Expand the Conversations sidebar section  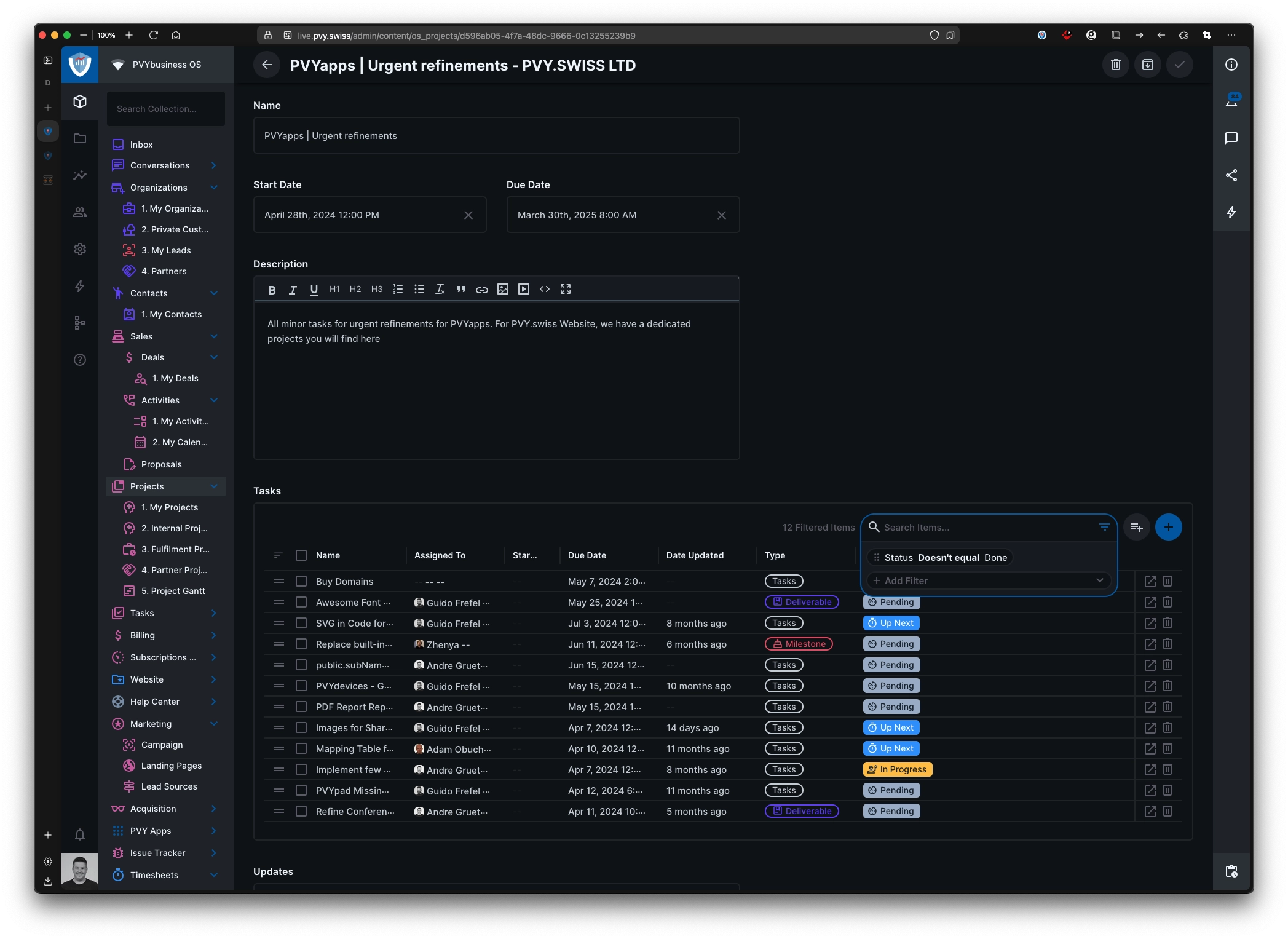coord(214,165)
